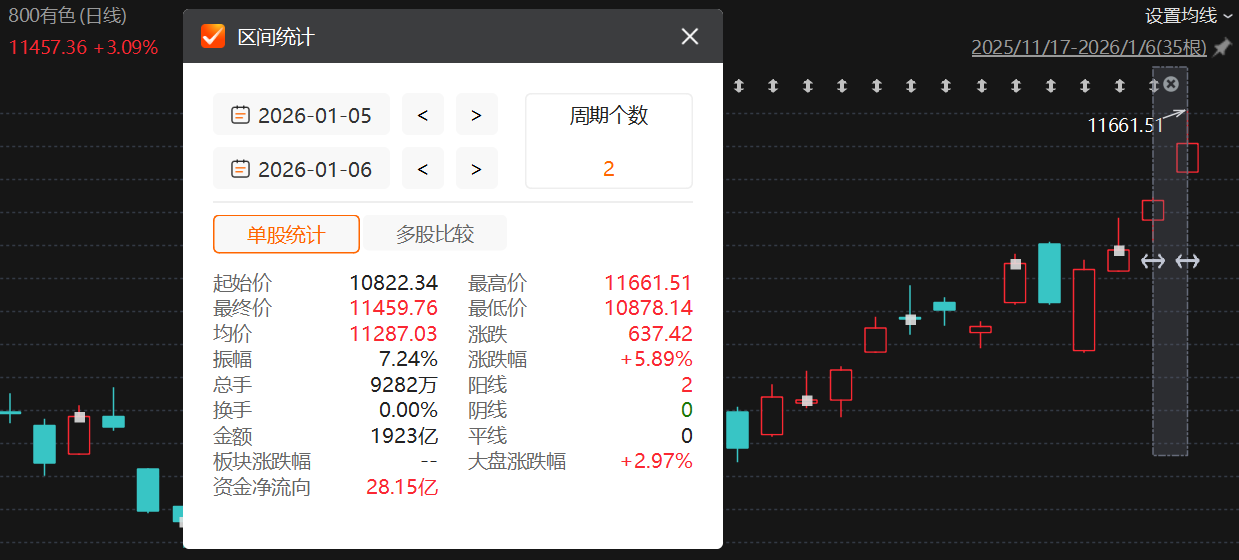
Task: Switch to the 多股比较 tab
Action: (x=435, y=234)
